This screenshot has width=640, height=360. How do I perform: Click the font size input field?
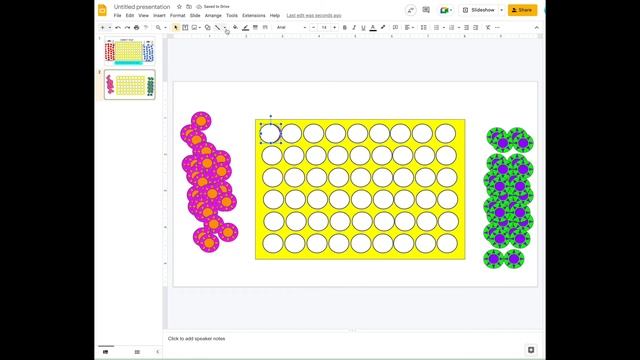(324, 27)
